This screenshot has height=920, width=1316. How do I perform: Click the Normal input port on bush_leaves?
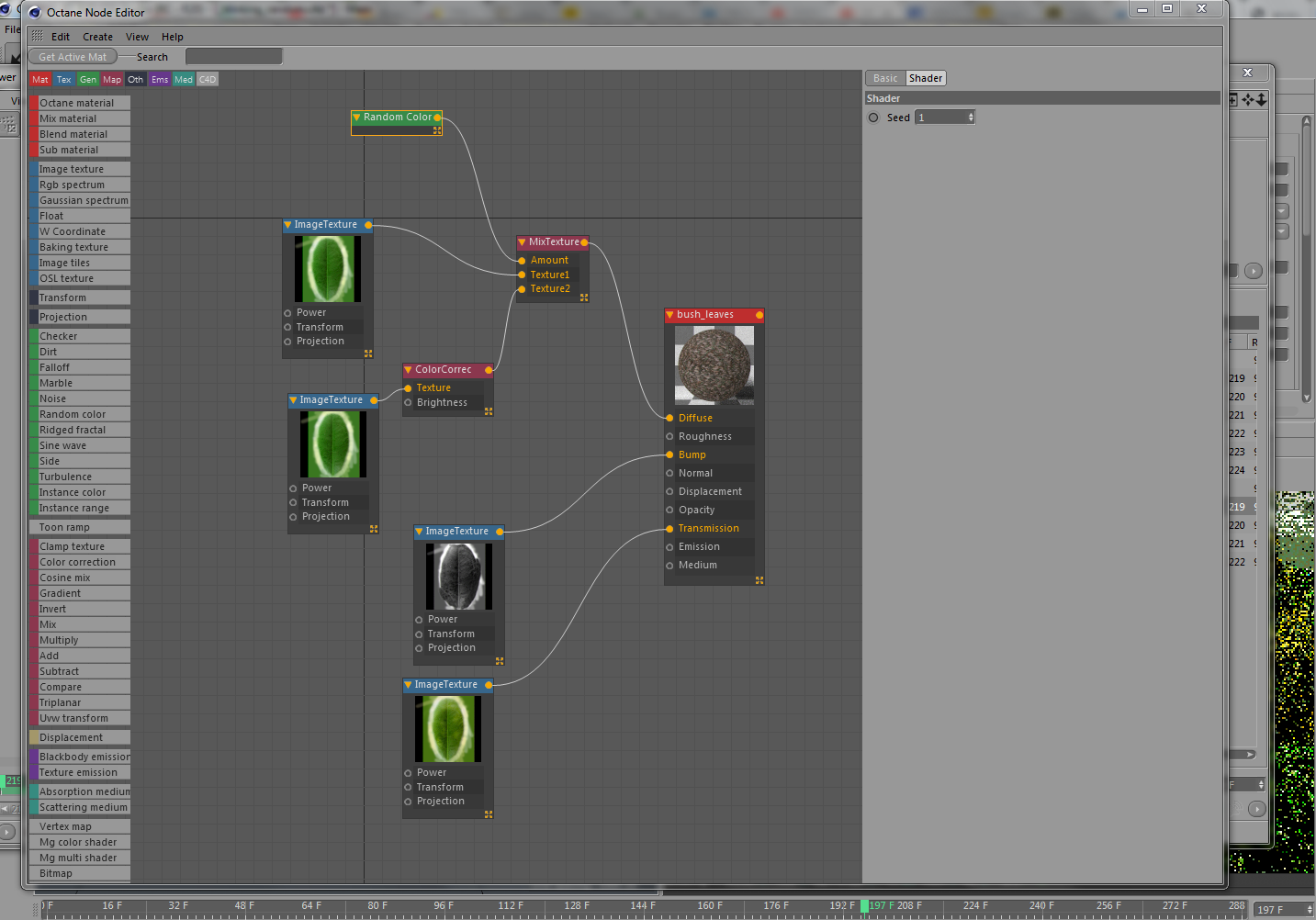click(669, 473)
